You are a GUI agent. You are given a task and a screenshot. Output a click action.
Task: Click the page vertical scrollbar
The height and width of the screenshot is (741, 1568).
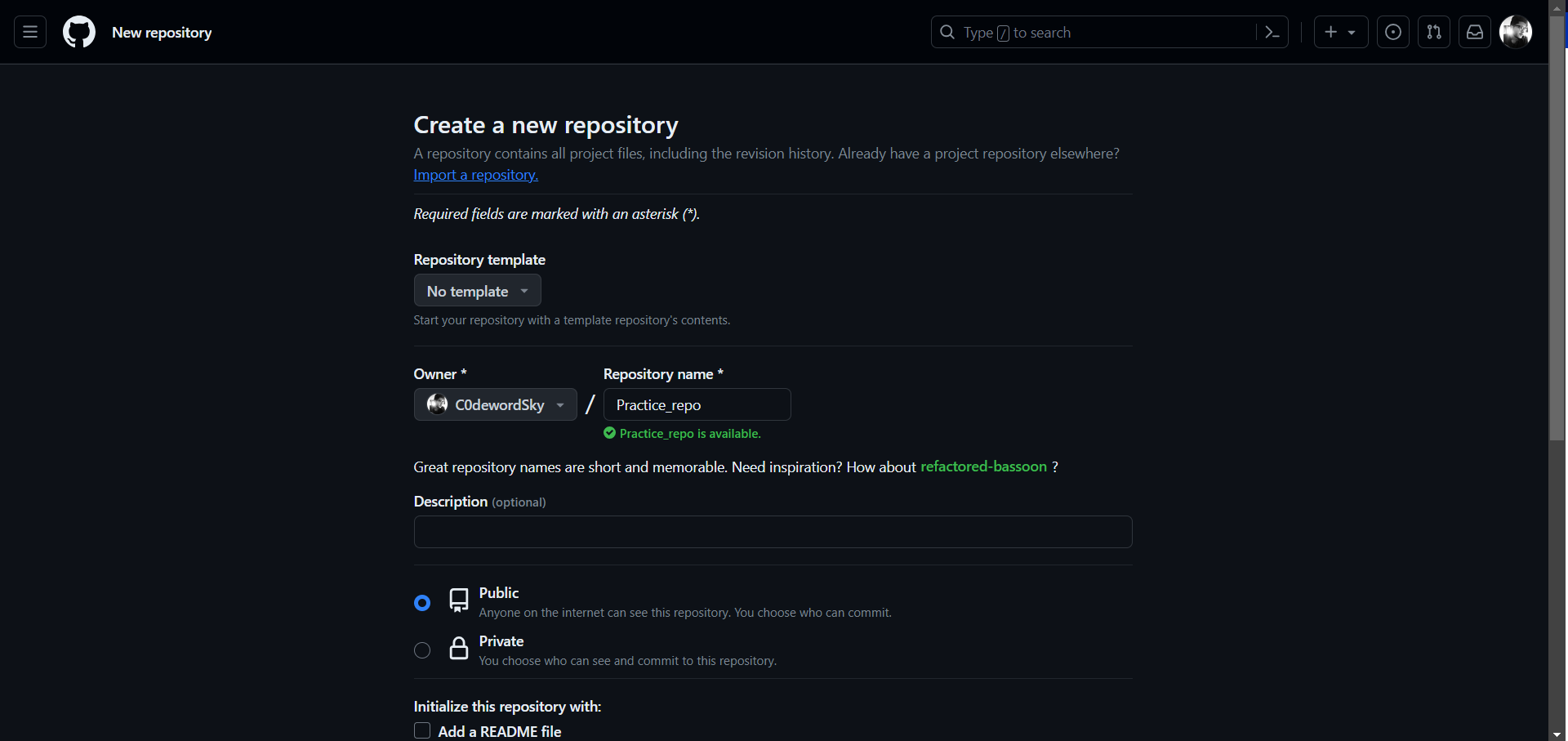(1557, 229)
